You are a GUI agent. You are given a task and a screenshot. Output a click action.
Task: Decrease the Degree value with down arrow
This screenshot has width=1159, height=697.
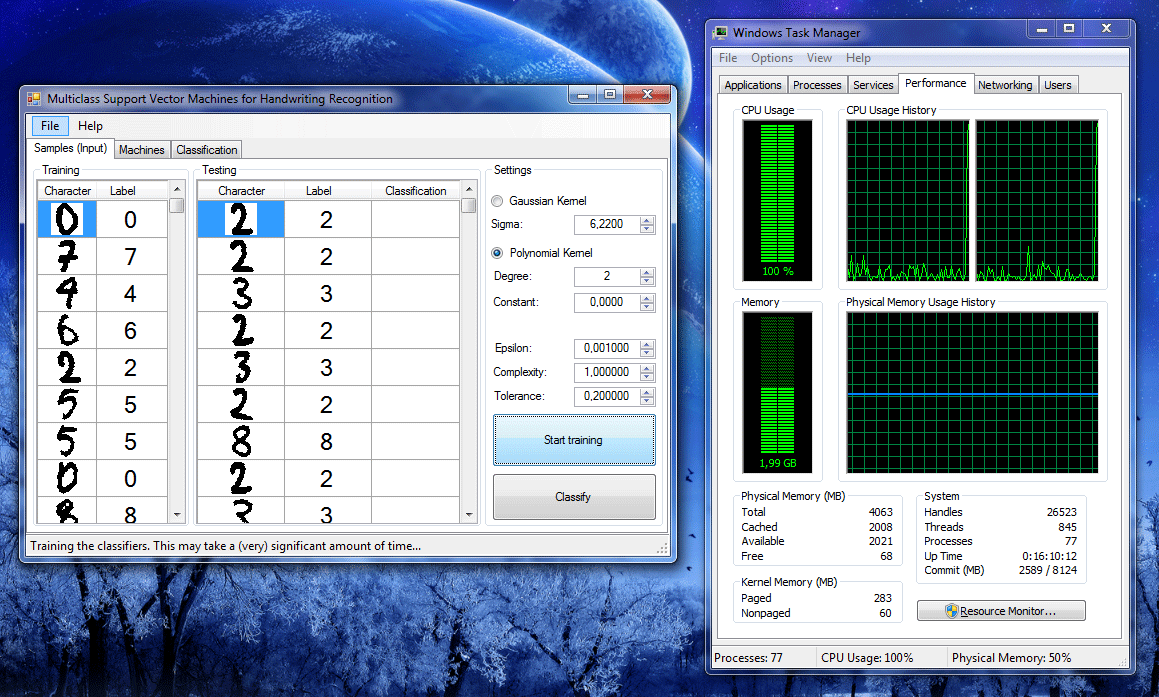click(647, 281)
